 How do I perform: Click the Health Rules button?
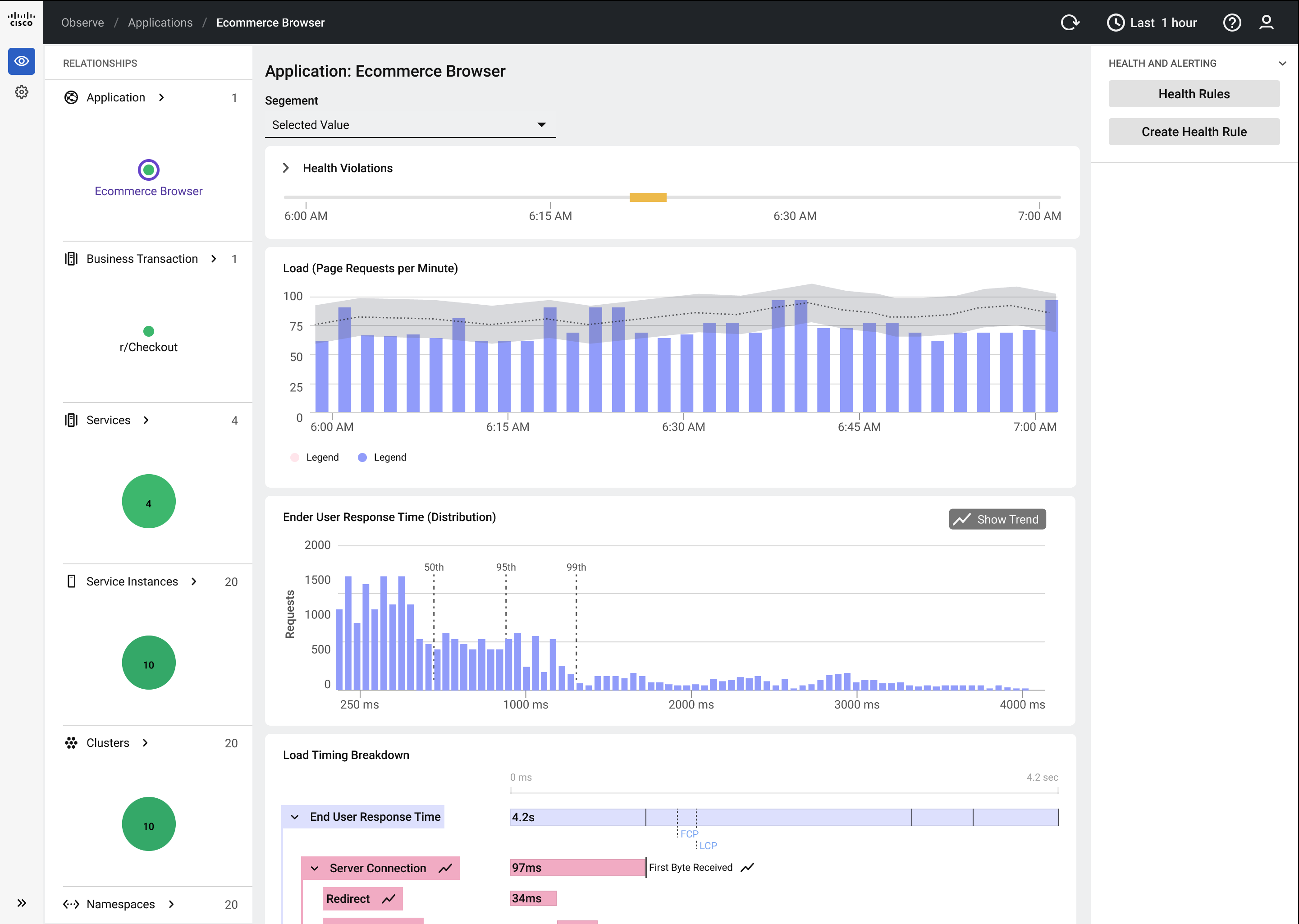(1194, 94)
